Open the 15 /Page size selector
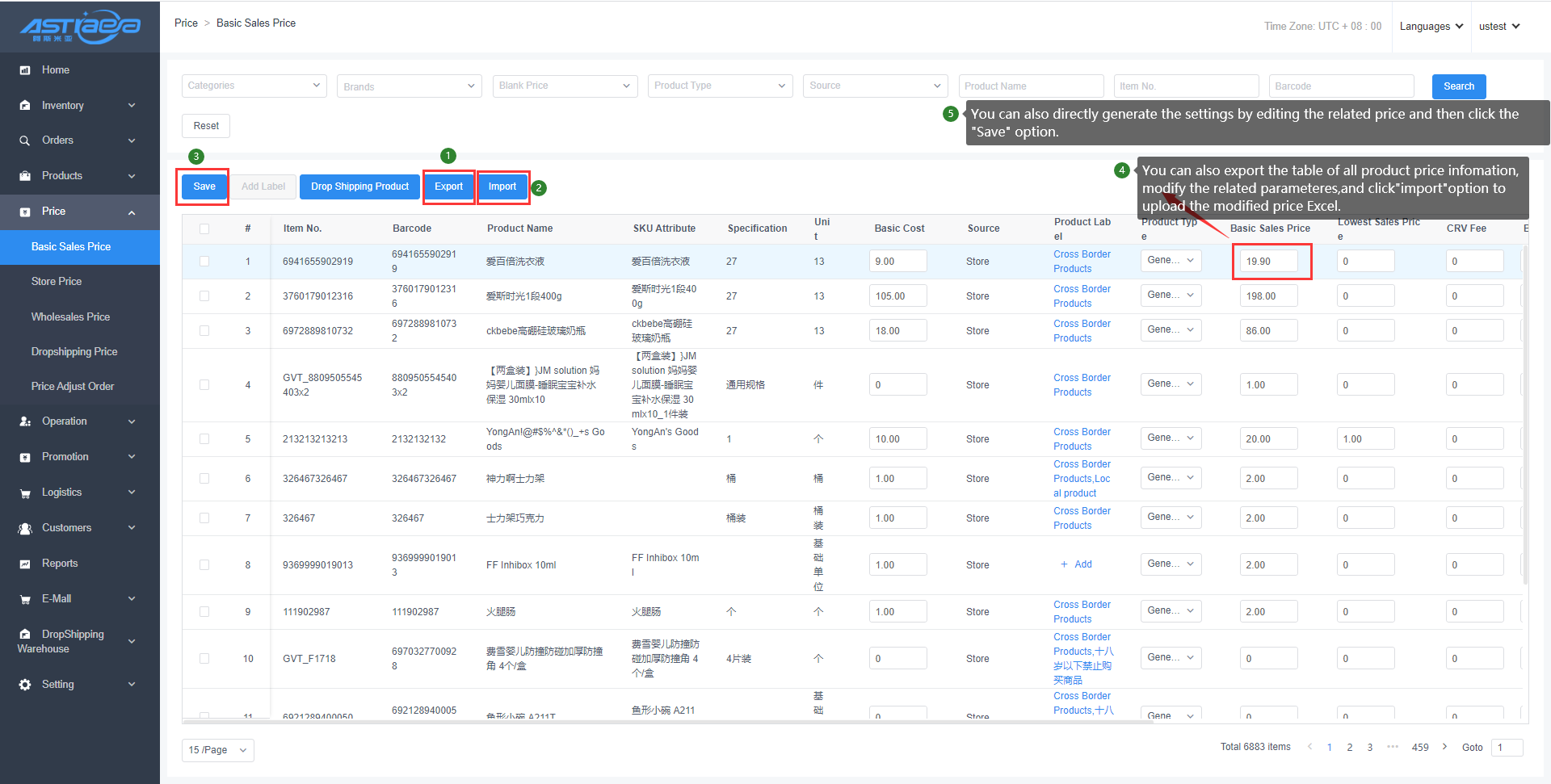1551x784 pixels. pos(217,750)
